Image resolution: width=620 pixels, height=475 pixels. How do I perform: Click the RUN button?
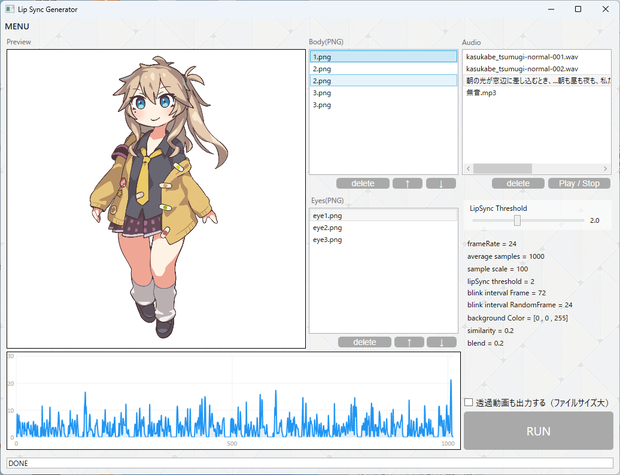(538, 431)
